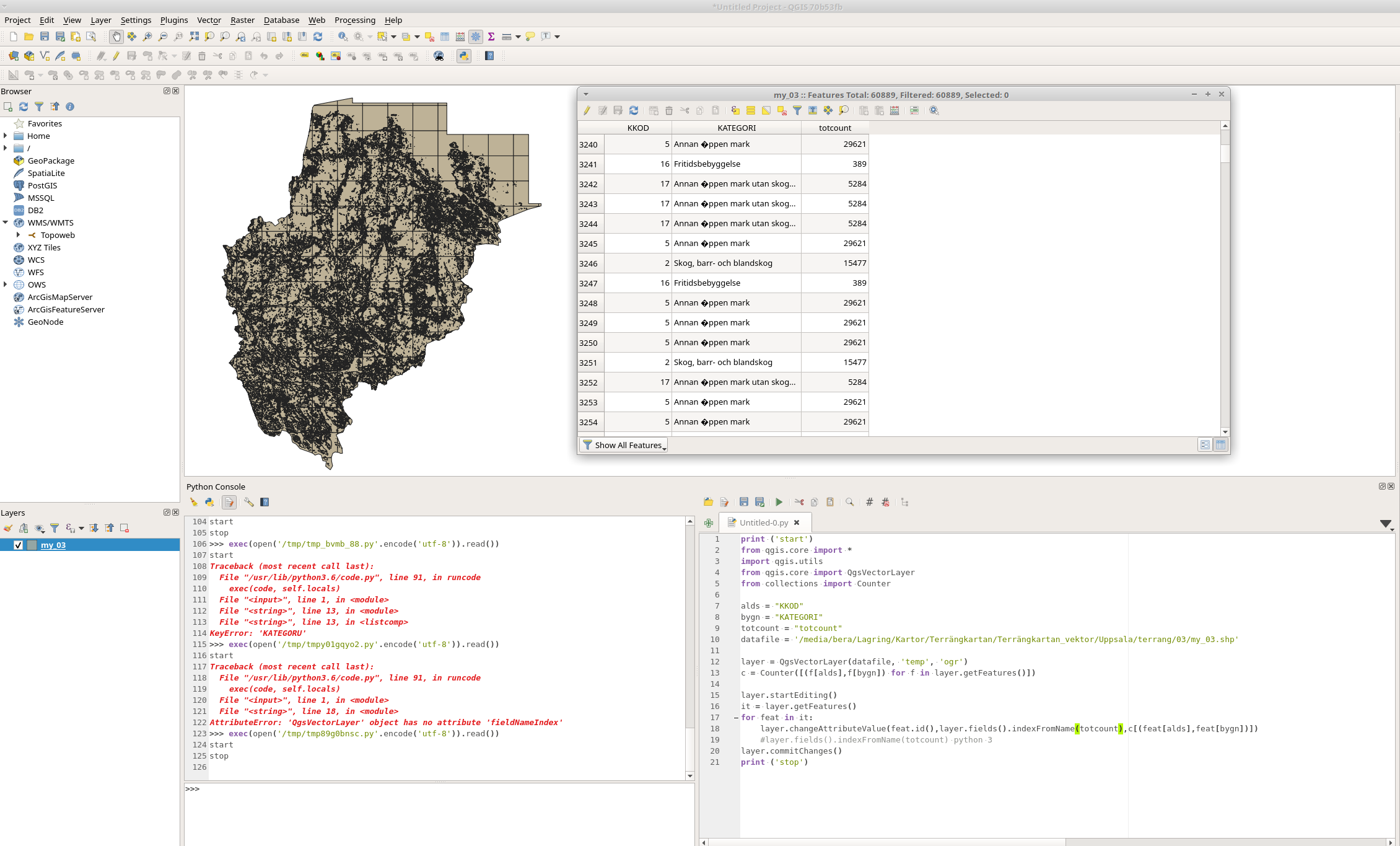This screenshot has width=1400, height=846.
Task: Select all features in attribute table
Action: 751,110
